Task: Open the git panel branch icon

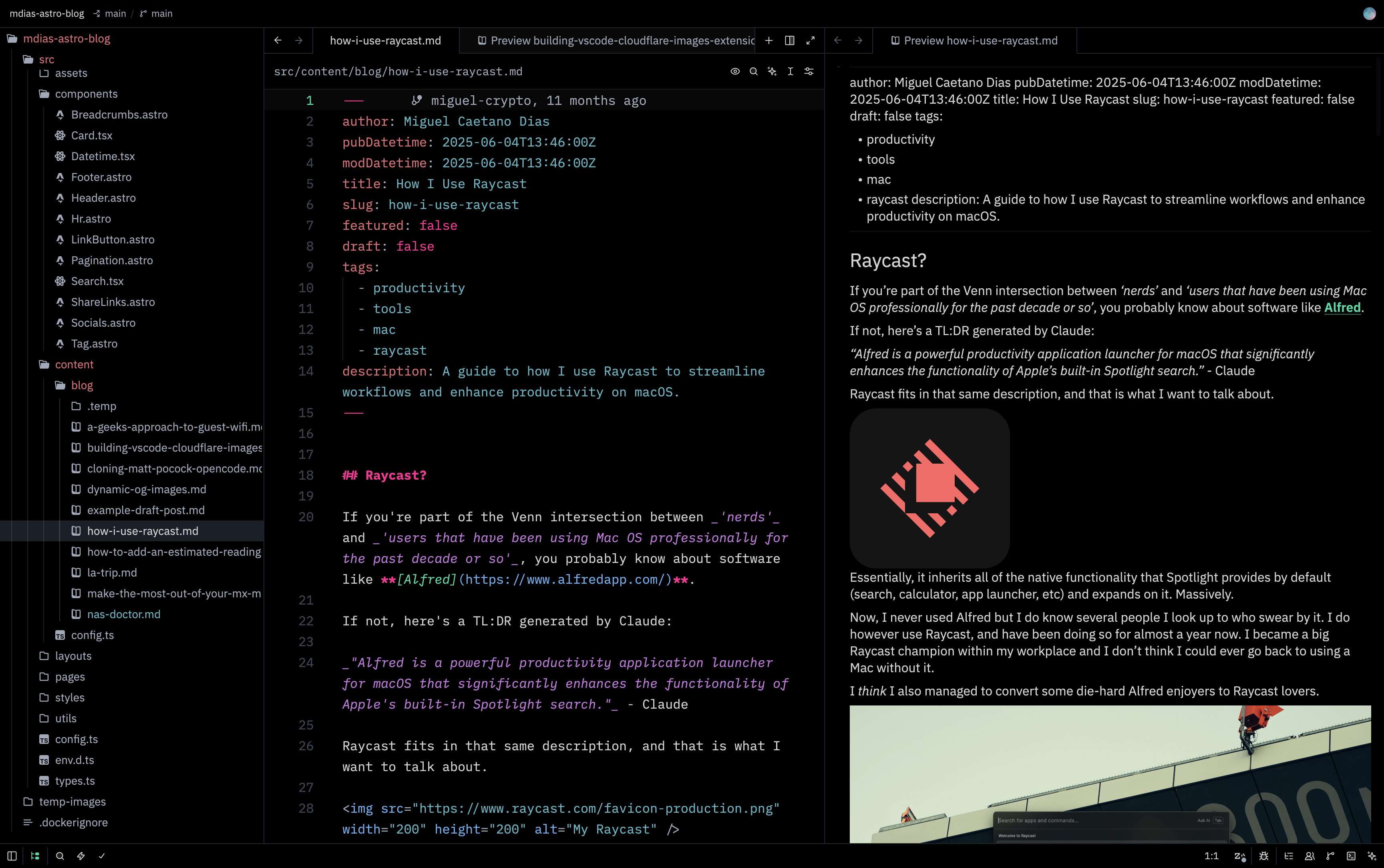Action: 1331,856
